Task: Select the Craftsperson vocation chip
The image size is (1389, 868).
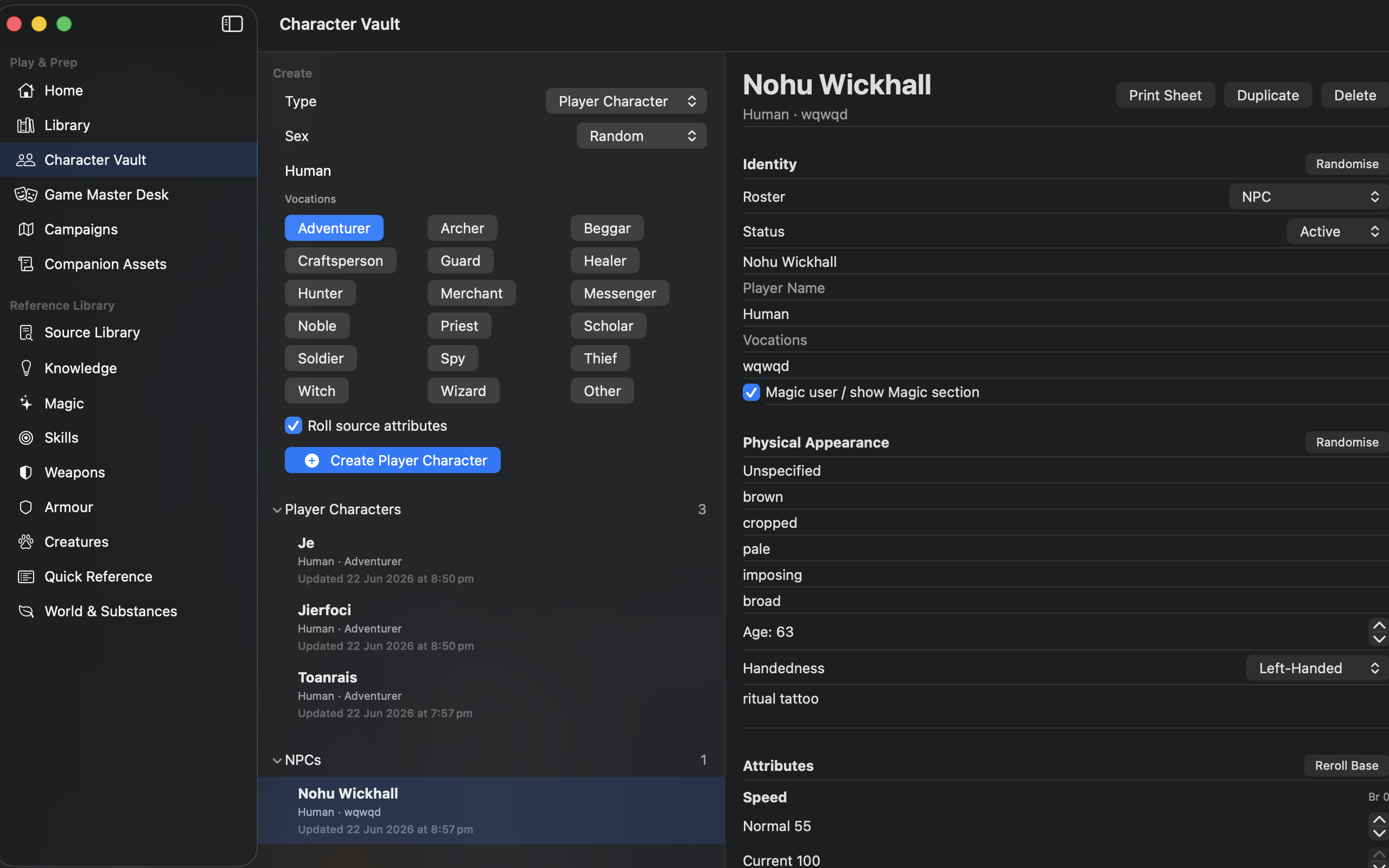Action: 340,260
